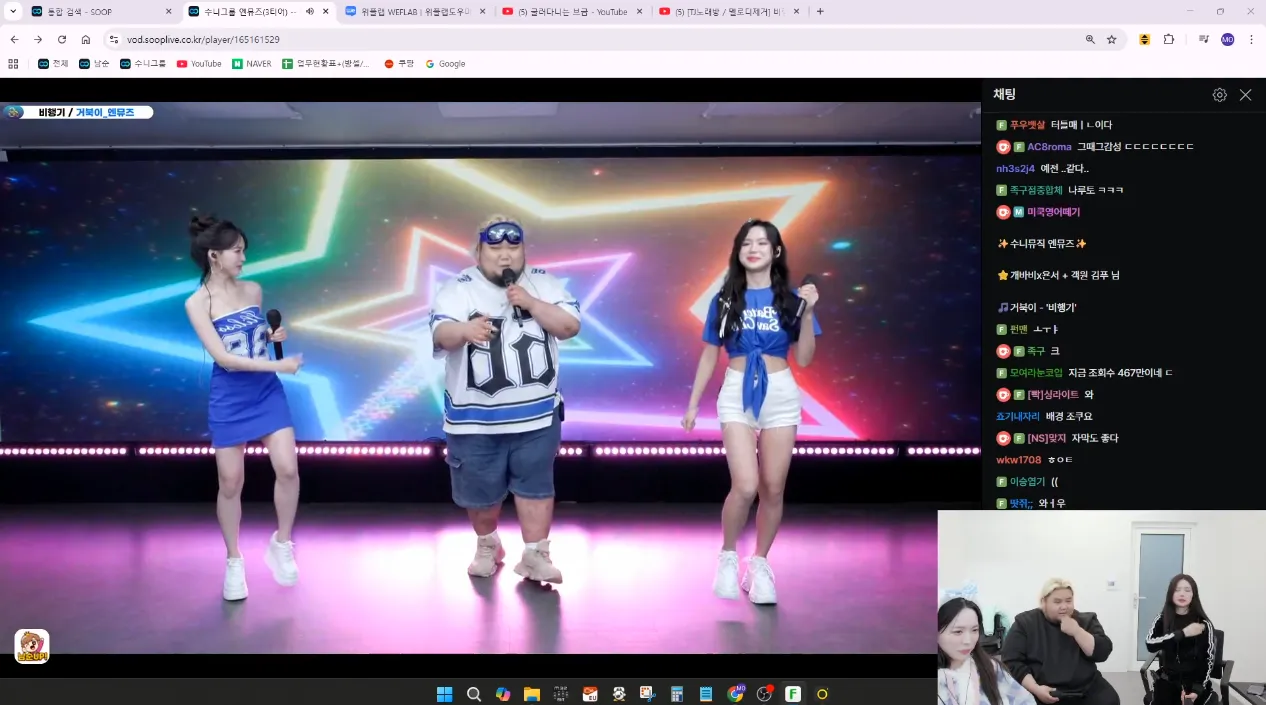This screenshot has width=1266, height=705.
Task: Open Chrome's three-dot menu
Action: point(1251,40)
